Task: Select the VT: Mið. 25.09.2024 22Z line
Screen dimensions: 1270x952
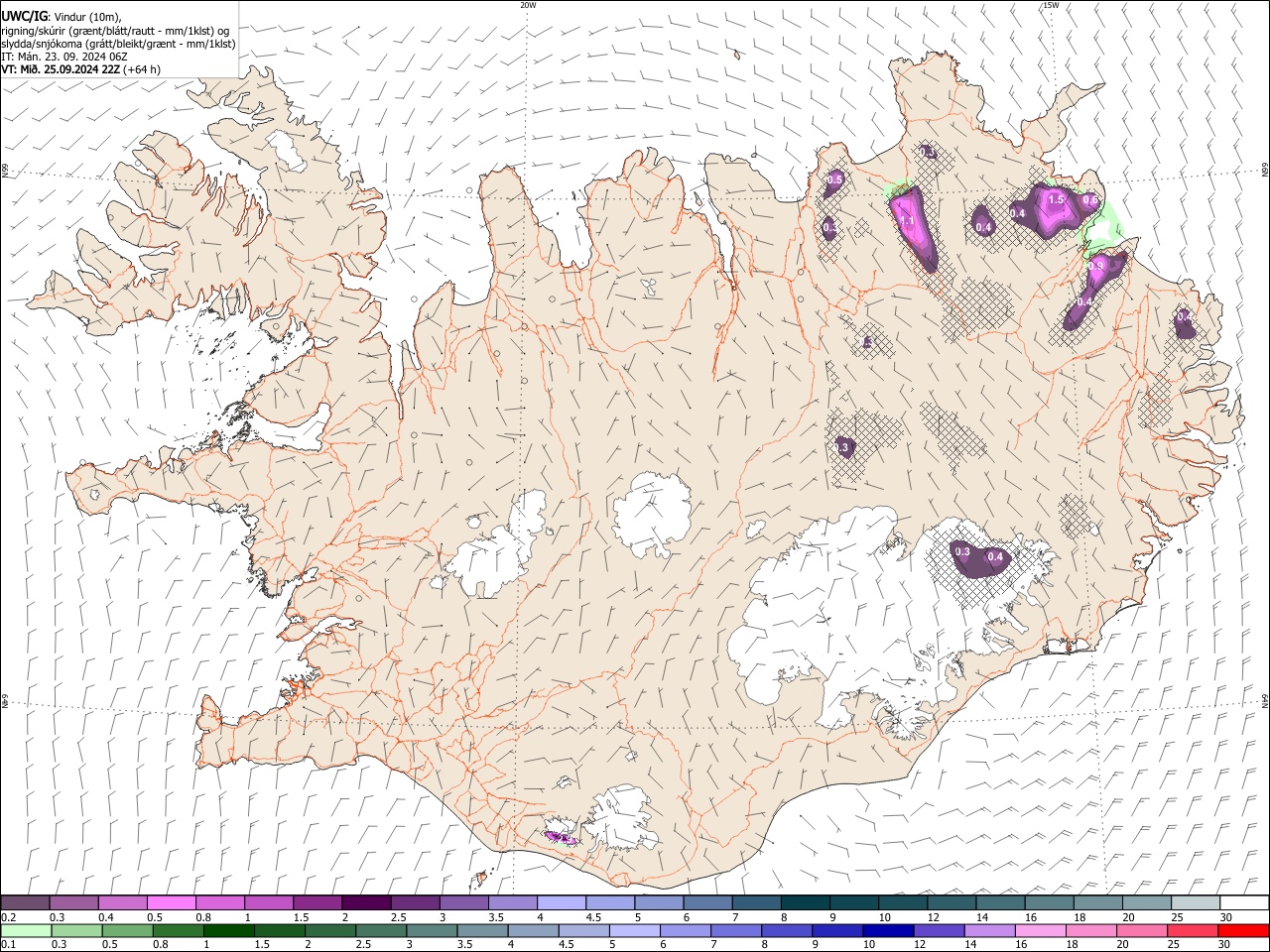Action: pyautogui.click(x=81, y=69)
